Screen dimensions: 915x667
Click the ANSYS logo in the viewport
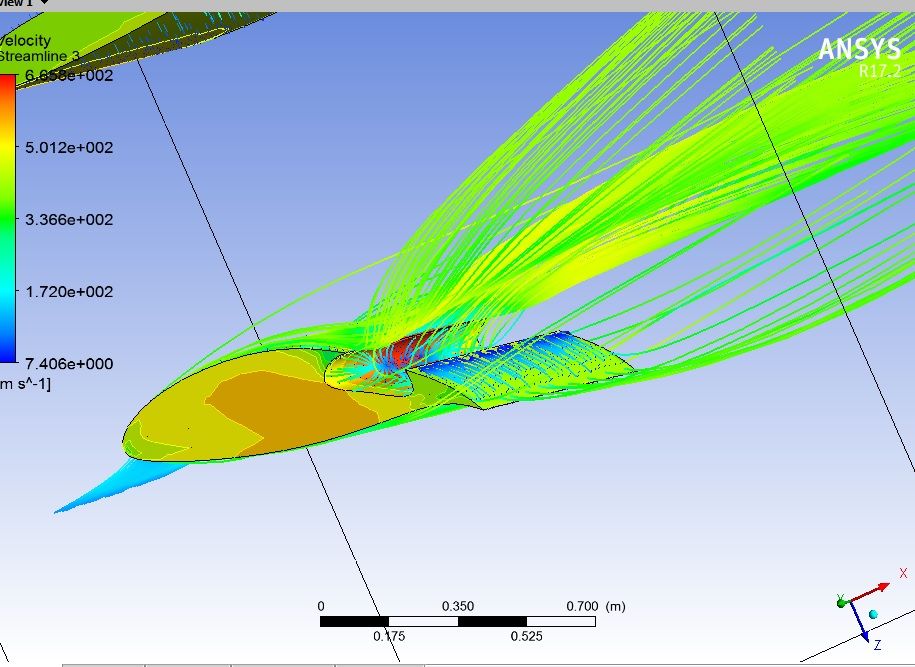[858, 50]
